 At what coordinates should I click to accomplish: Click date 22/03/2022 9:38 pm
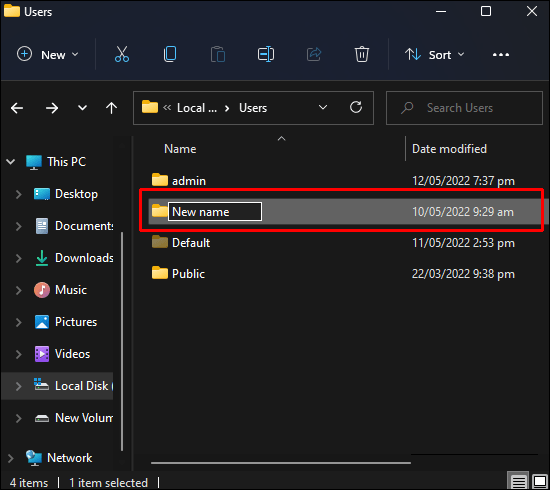[x=463, y=274]
